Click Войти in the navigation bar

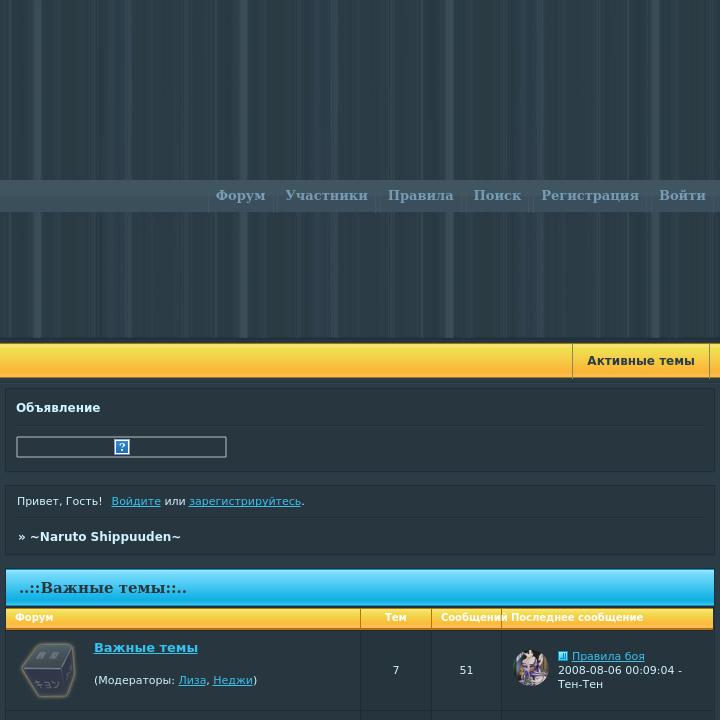(x=682, y=196)
